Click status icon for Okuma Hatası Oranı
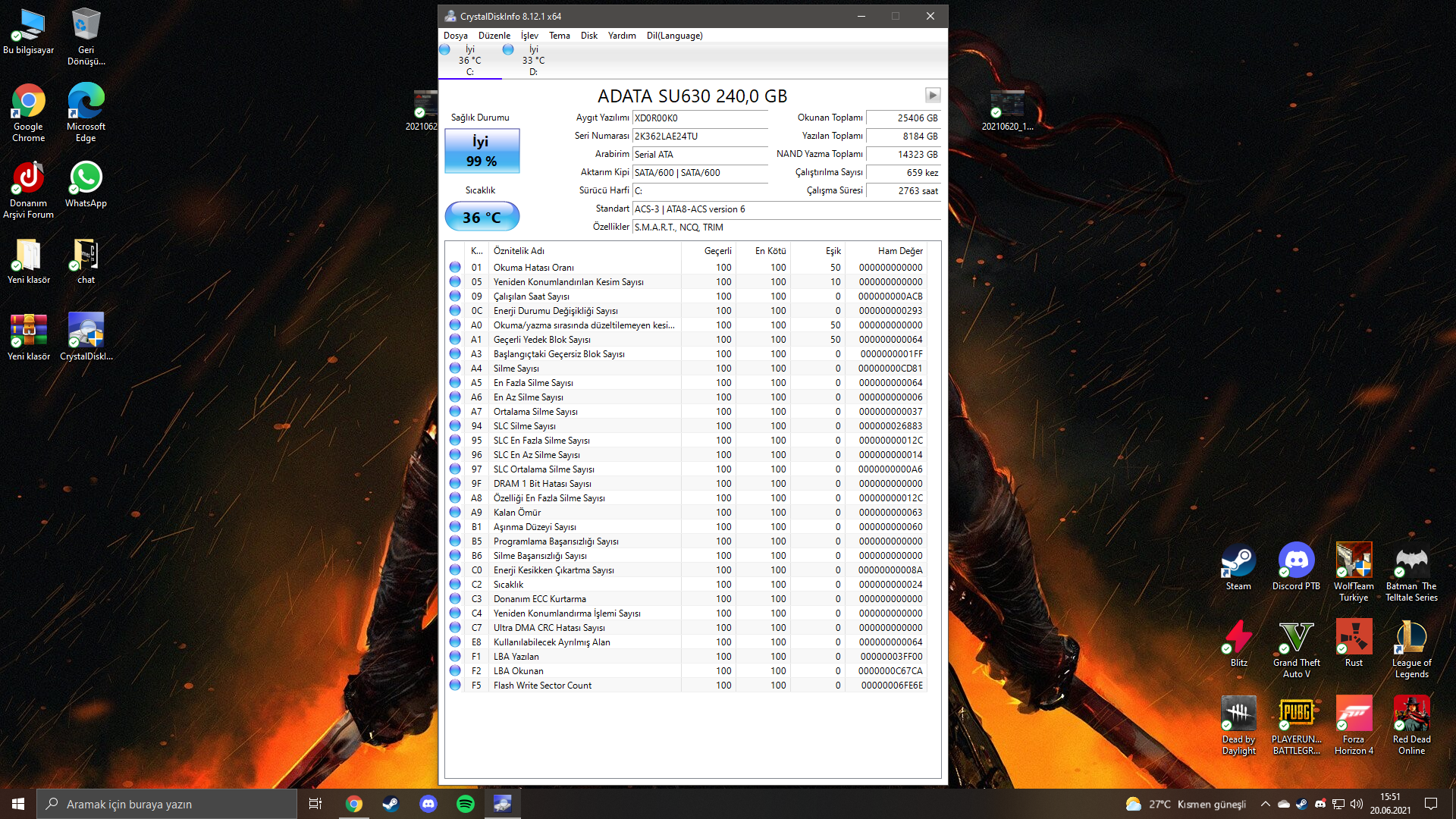 click(x=455, y=268)
